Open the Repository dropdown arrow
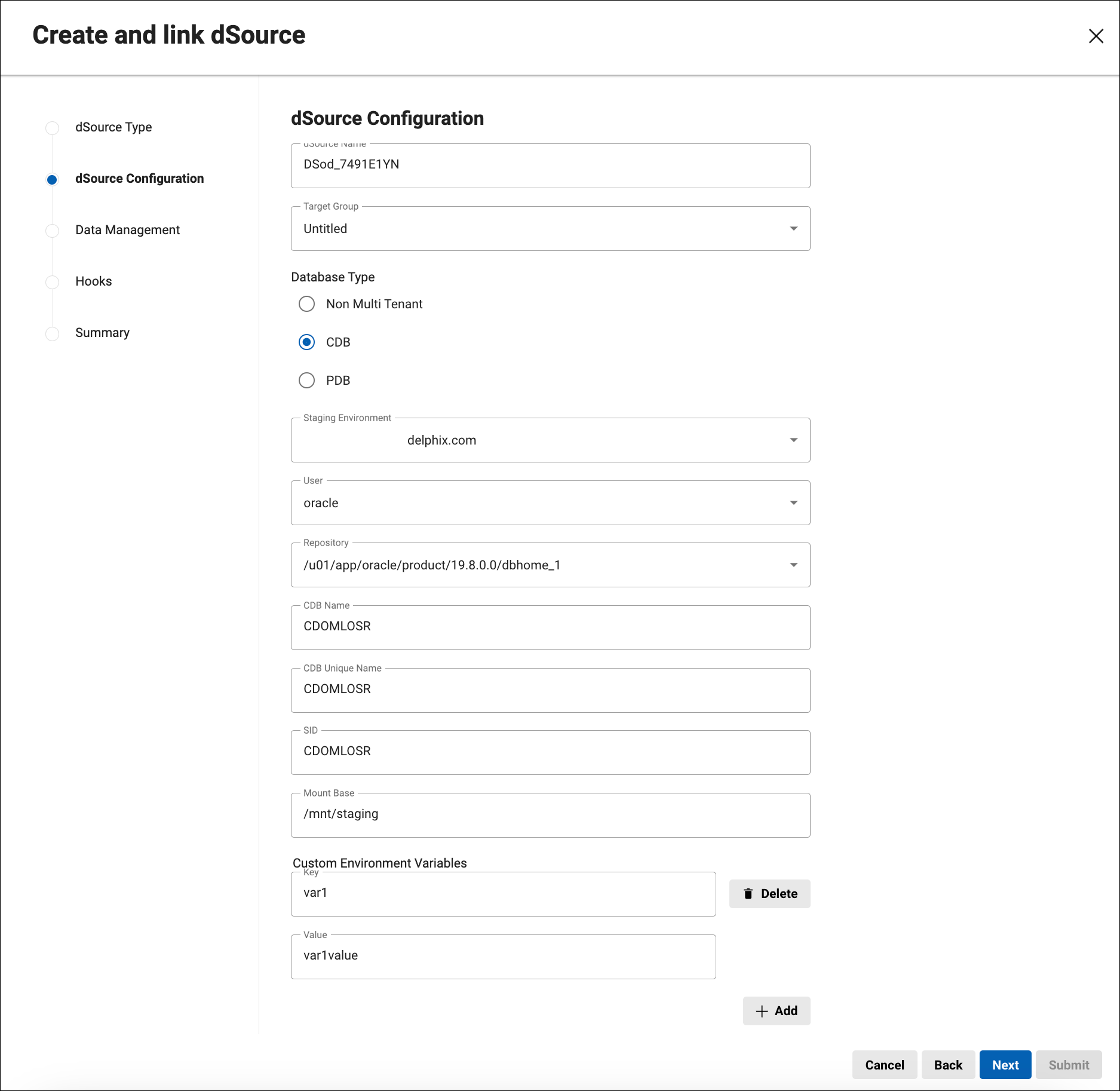Image resolution: width=1120 pixels, height=1091 pixels. tap(793, 564)
